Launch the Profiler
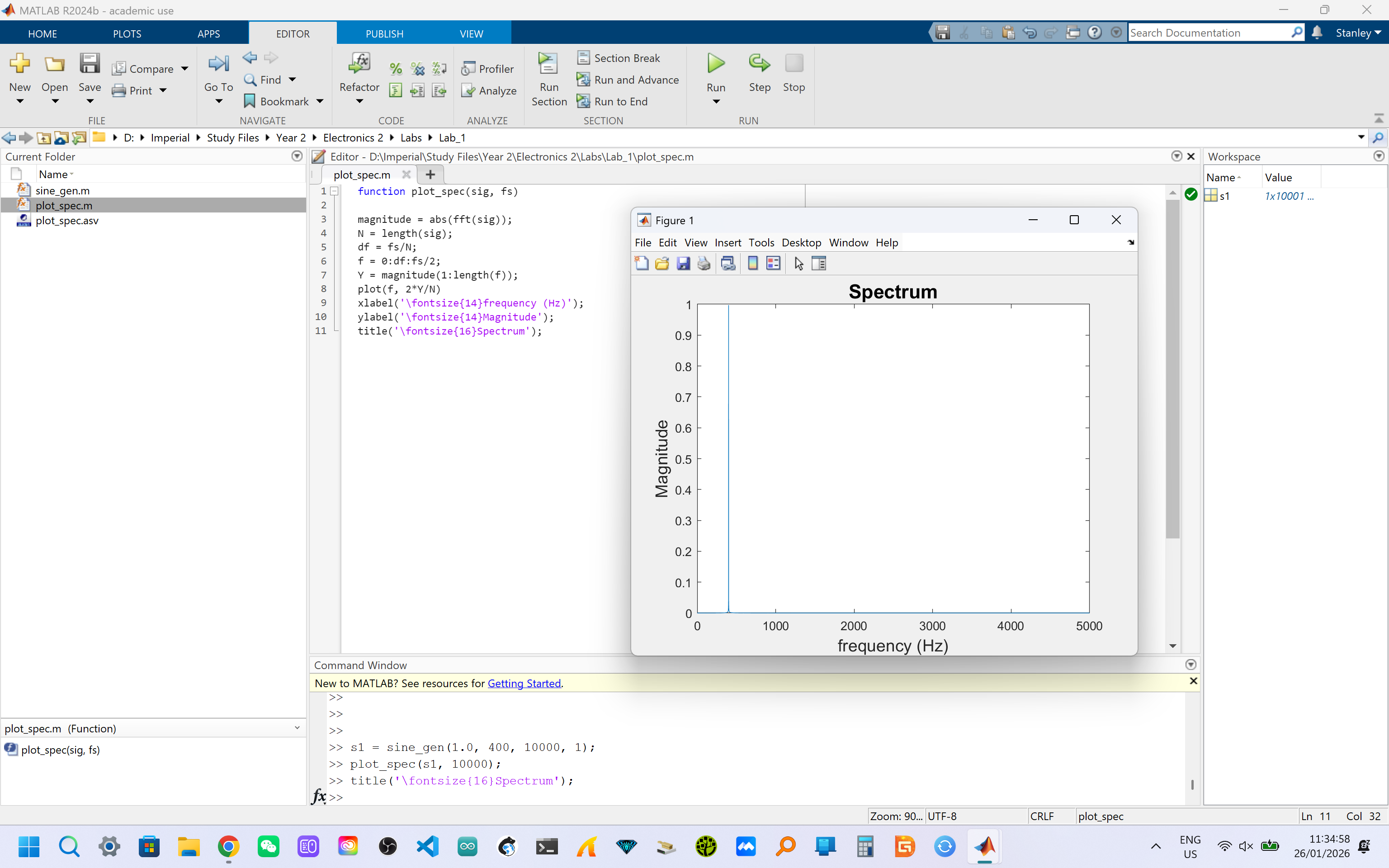 (x=488, y=69)
